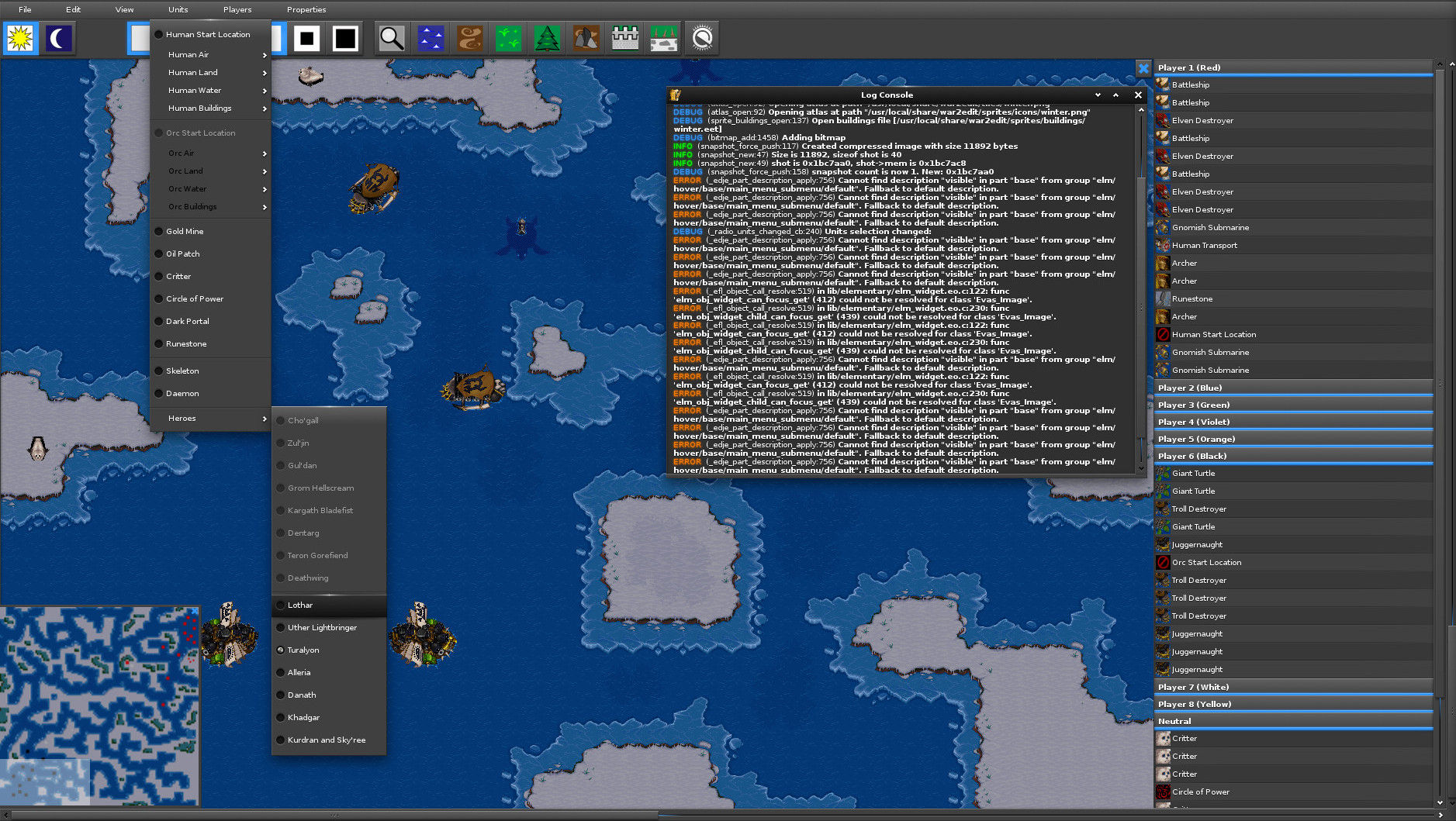Choose the mud ground terrain brush
The image size is (1456, 821).
pos(469,38)
